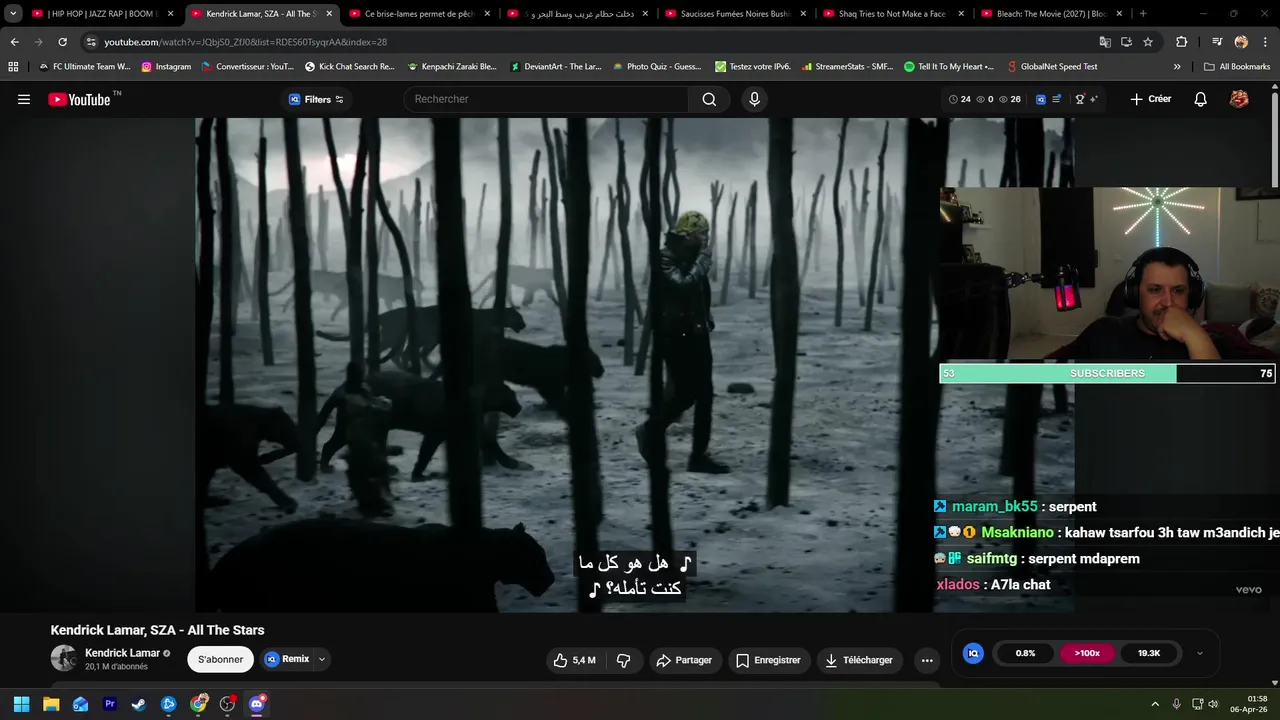Image resolution: width=1280 pixels, height=720 pixels.
Task: Translate this page icon in address bar
Action: click(1105, 42)
